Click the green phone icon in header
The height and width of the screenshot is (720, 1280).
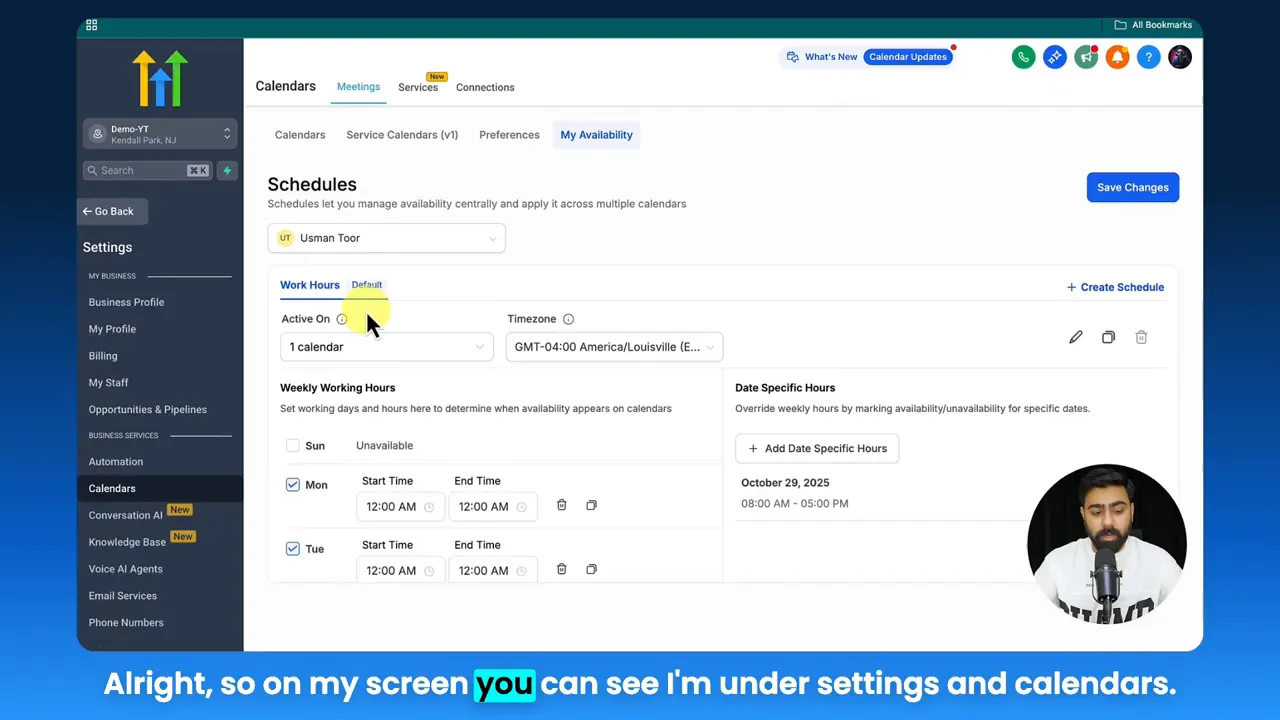pos(1023,57)
